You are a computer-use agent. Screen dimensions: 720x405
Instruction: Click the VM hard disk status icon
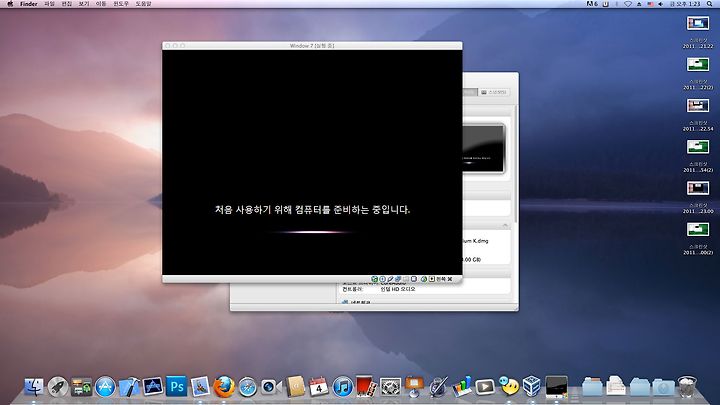tap(375, 279)
